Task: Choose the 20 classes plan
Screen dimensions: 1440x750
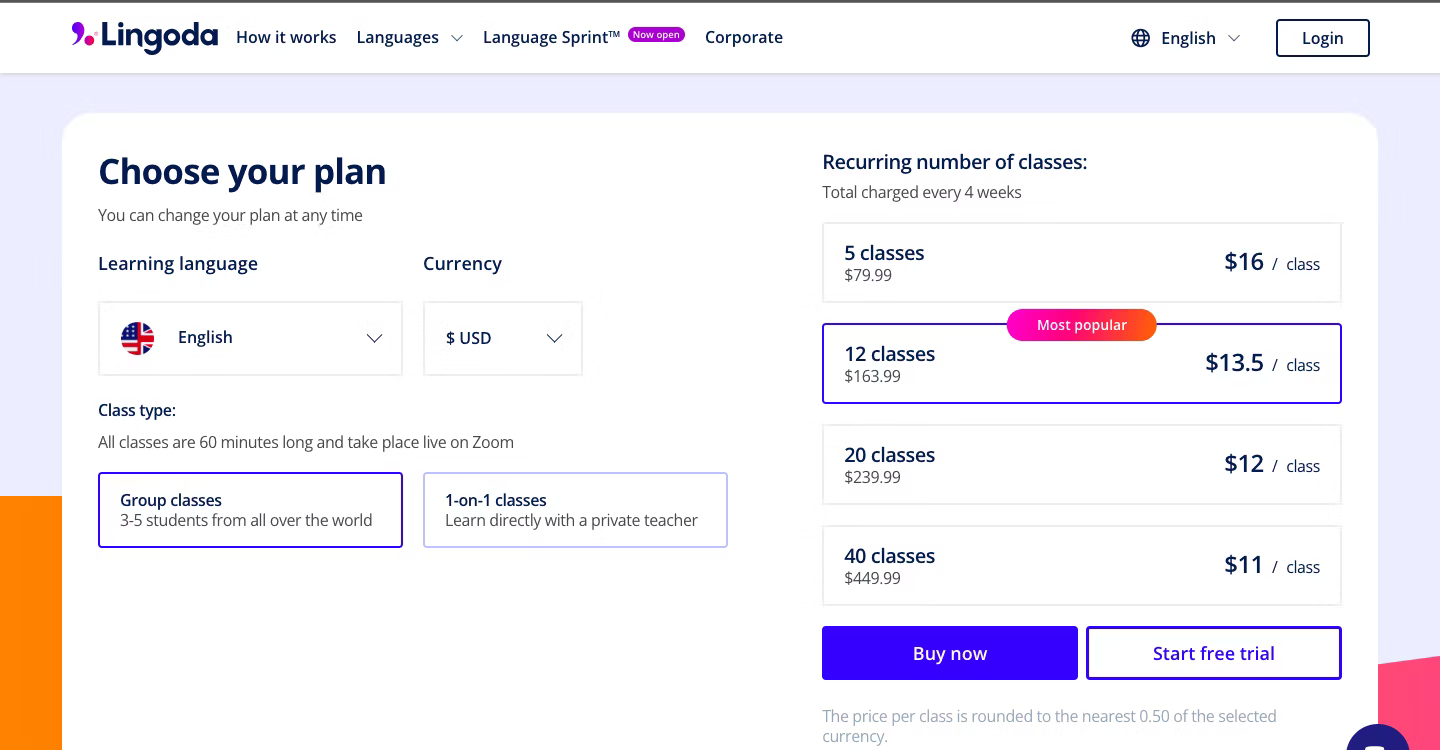Action: click(1081, 465)
